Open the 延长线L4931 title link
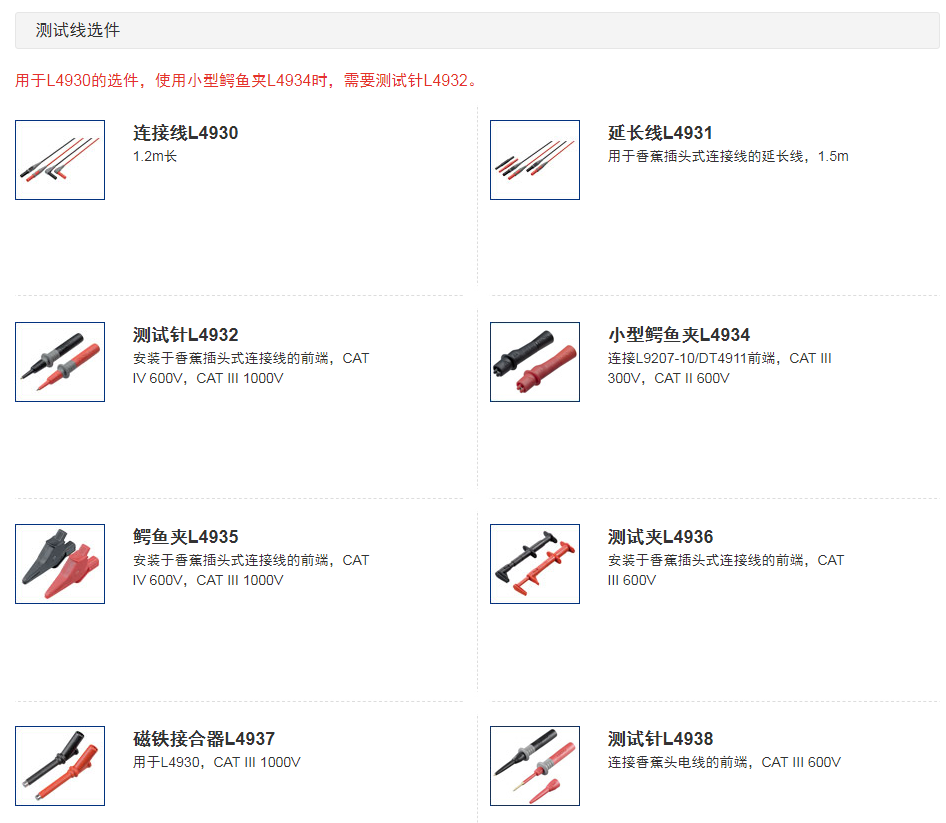 pyautogui.click(x=660, y=133)
